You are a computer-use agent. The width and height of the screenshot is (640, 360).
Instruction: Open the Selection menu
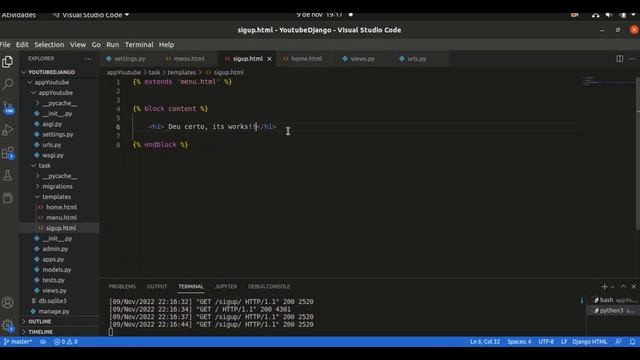point(49,44)
